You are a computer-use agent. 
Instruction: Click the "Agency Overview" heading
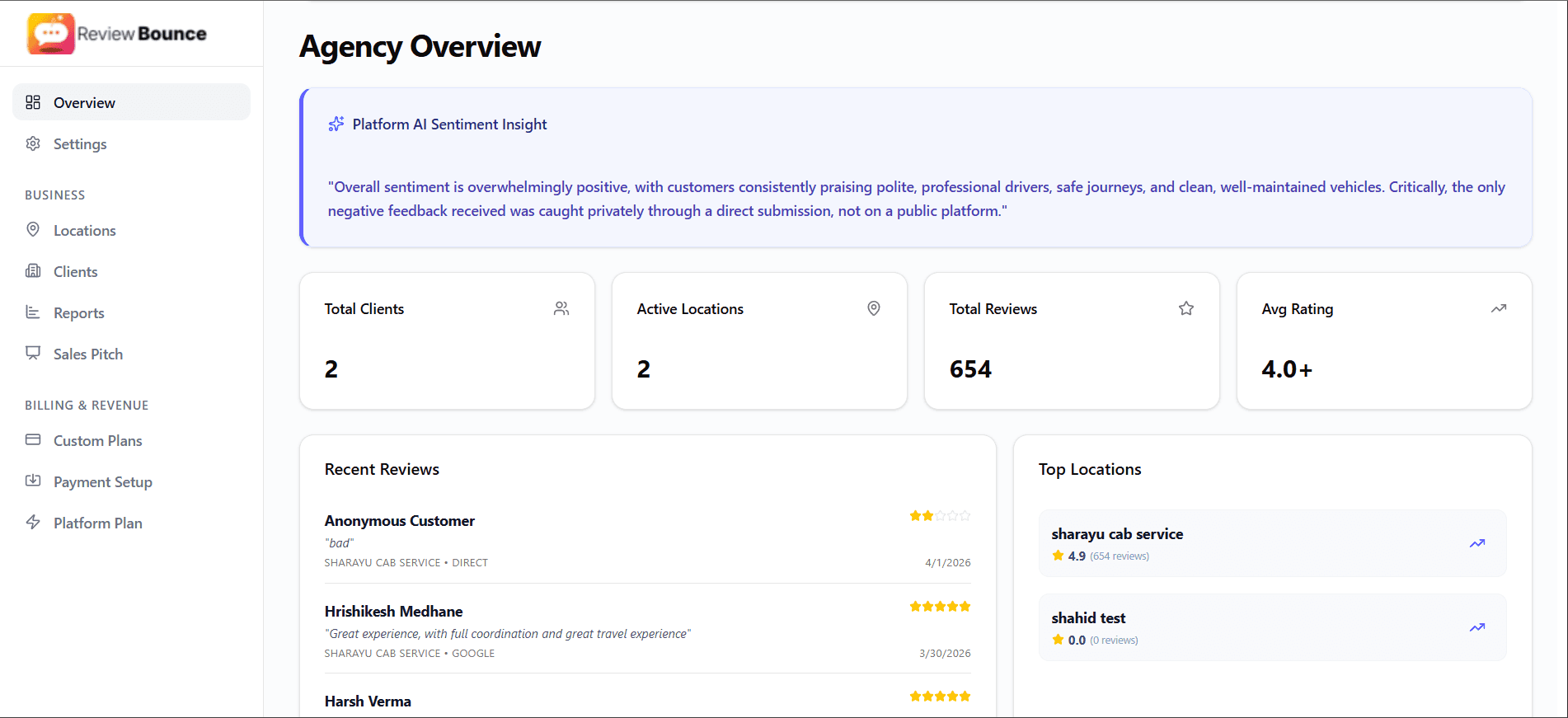[x=420, y=46]
